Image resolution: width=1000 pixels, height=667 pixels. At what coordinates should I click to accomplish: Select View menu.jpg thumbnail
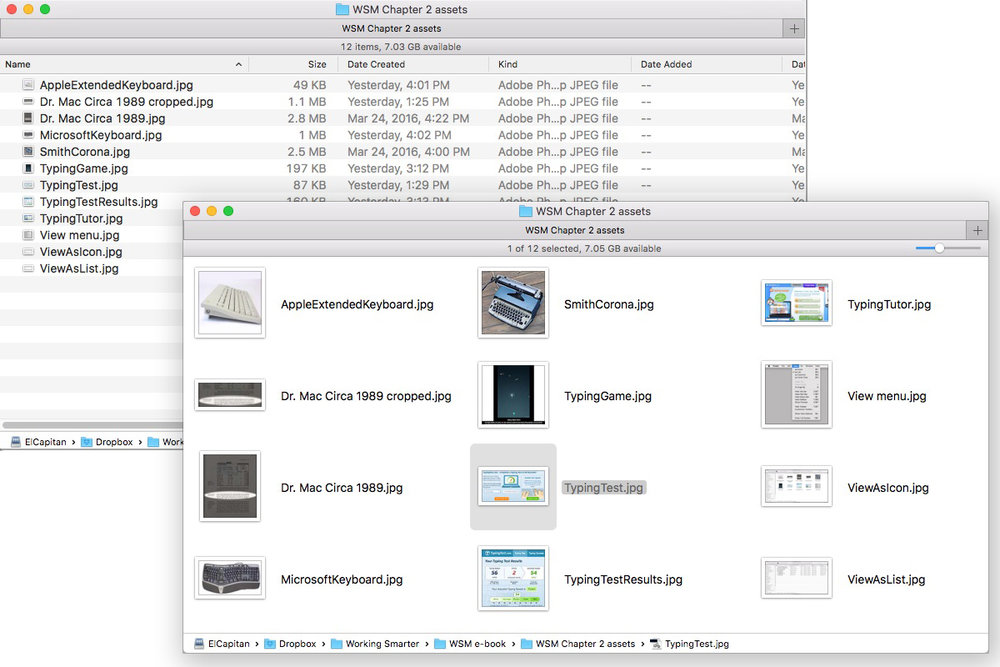tap(797, 395)
